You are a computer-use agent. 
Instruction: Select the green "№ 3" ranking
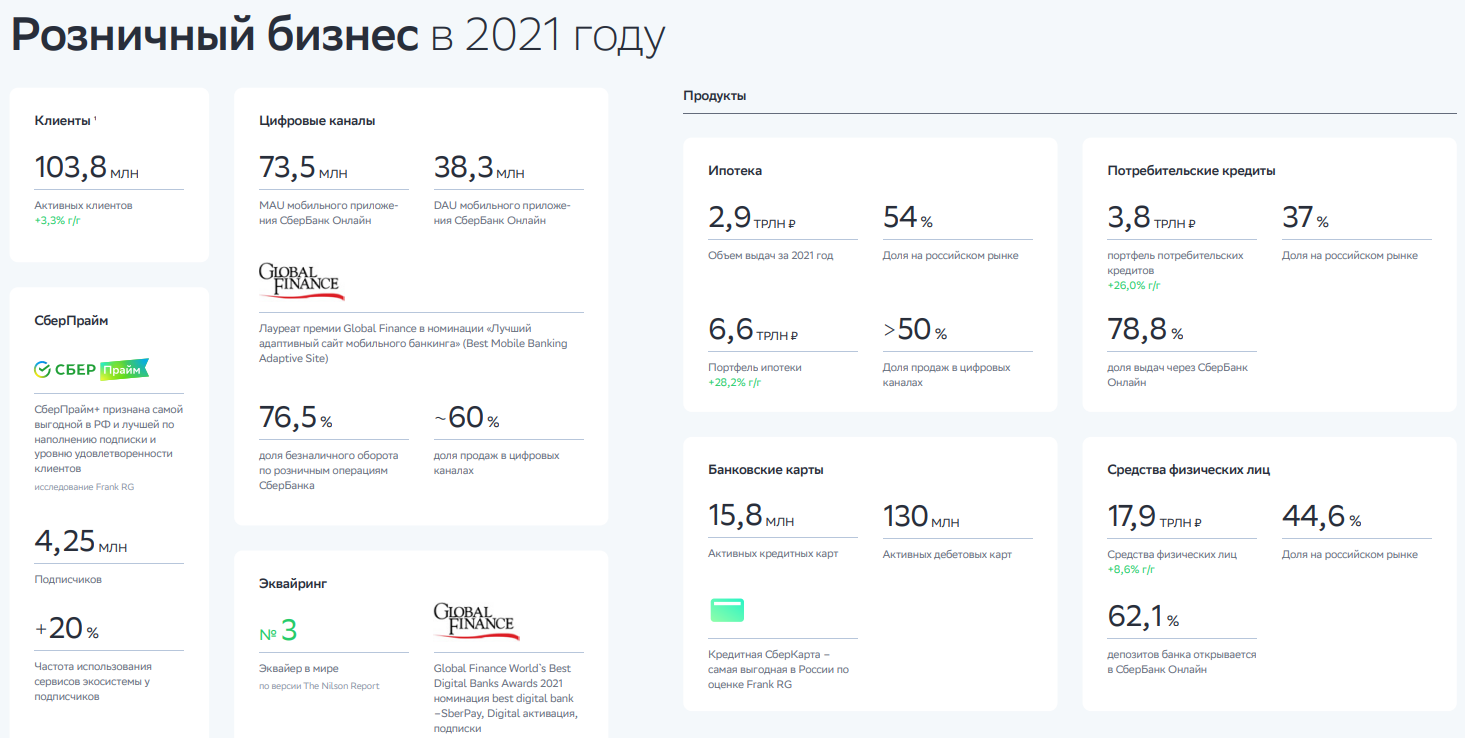point(278,630)
